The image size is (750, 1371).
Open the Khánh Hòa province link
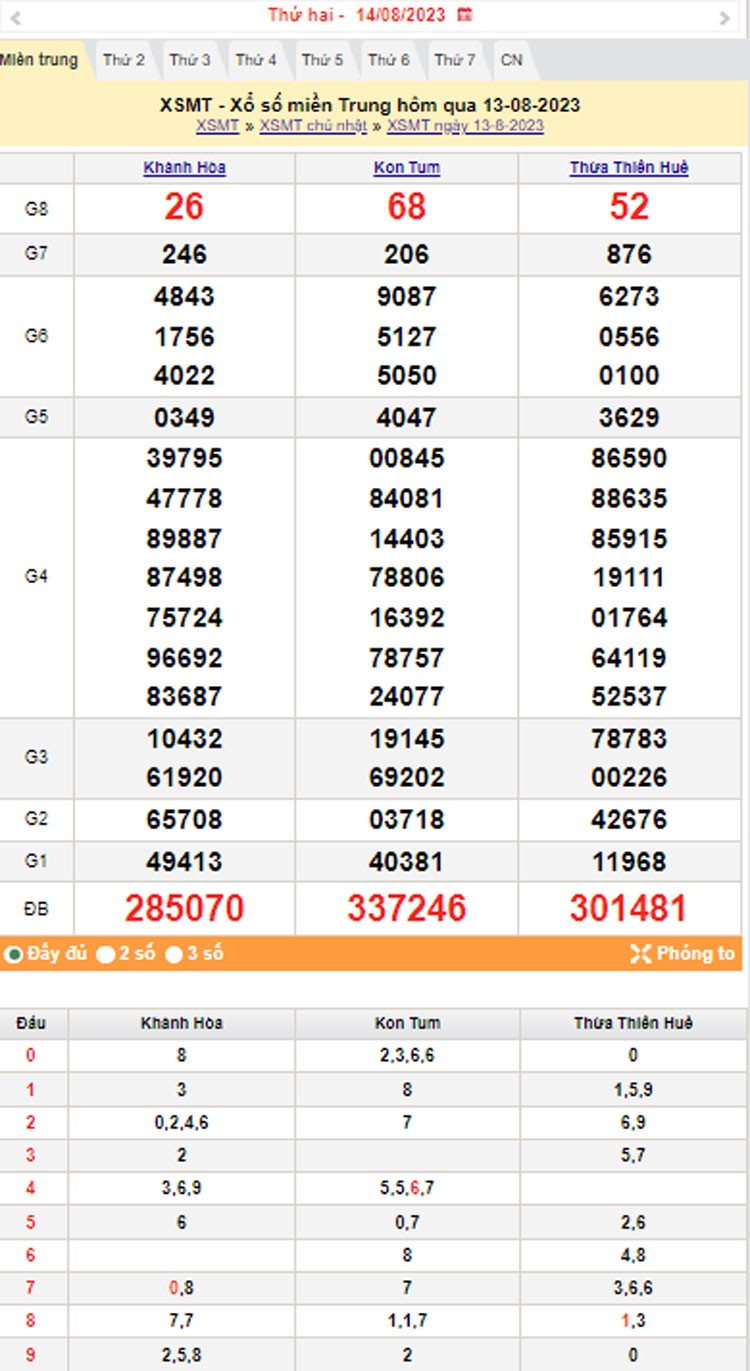click(185, 168)
